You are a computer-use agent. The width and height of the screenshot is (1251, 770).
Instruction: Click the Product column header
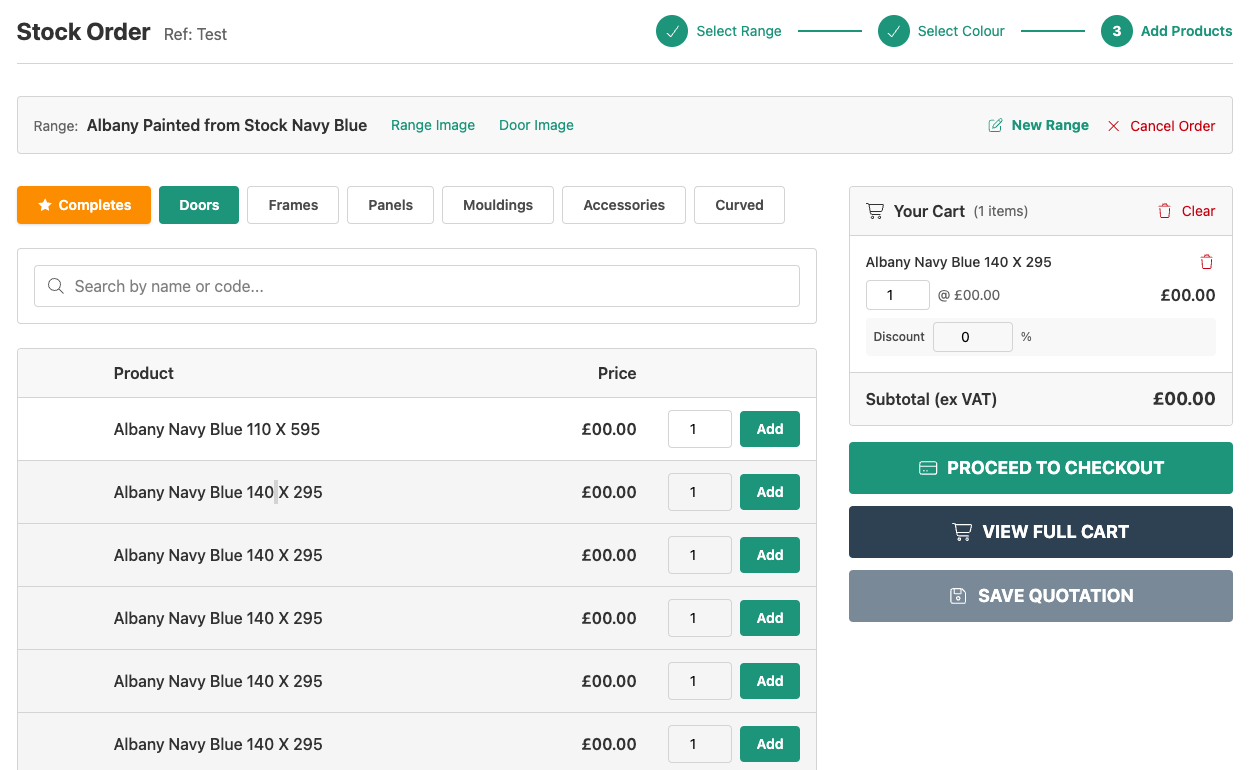[x=144, y=373]
